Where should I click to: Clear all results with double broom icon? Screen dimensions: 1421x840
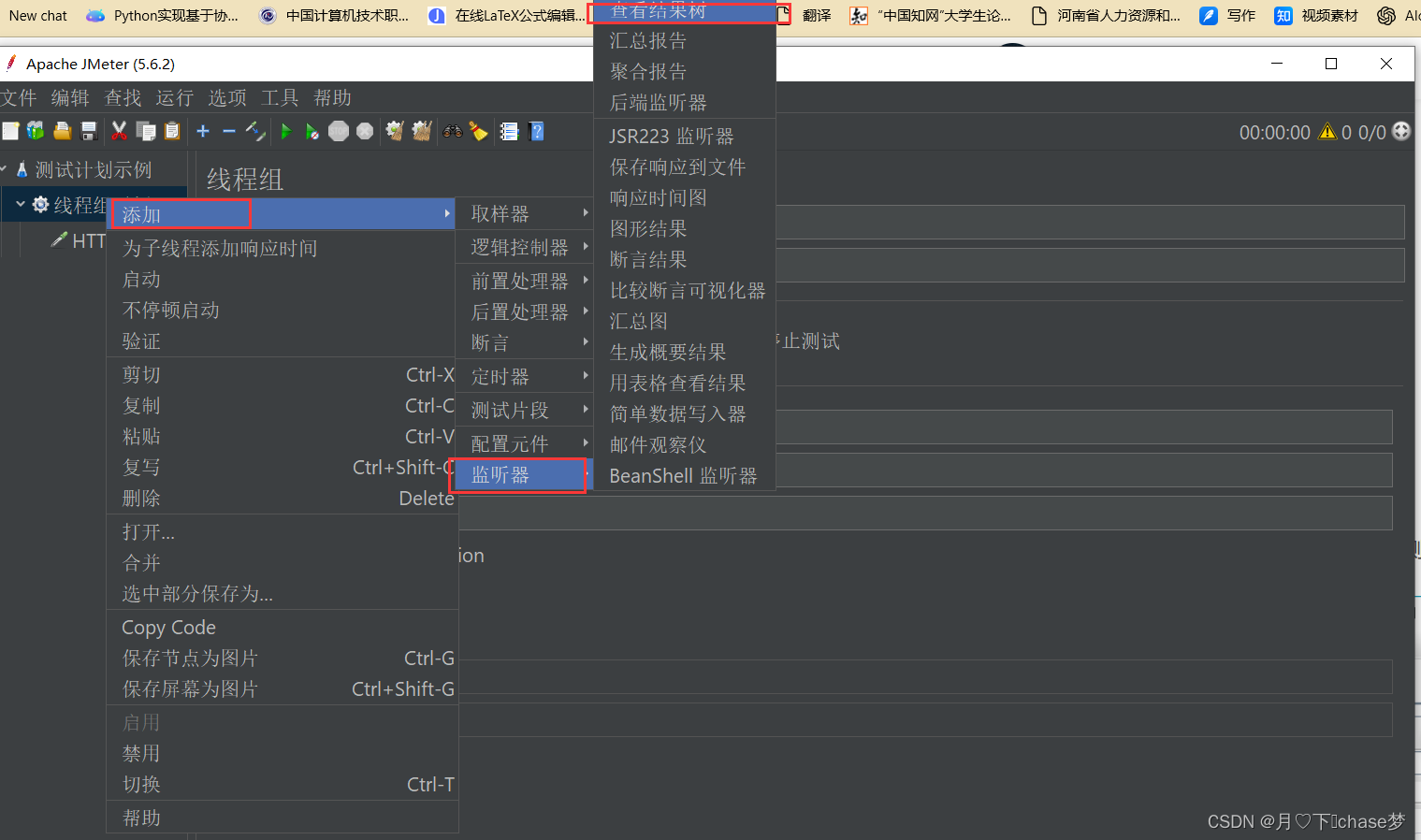pos(422,131)
